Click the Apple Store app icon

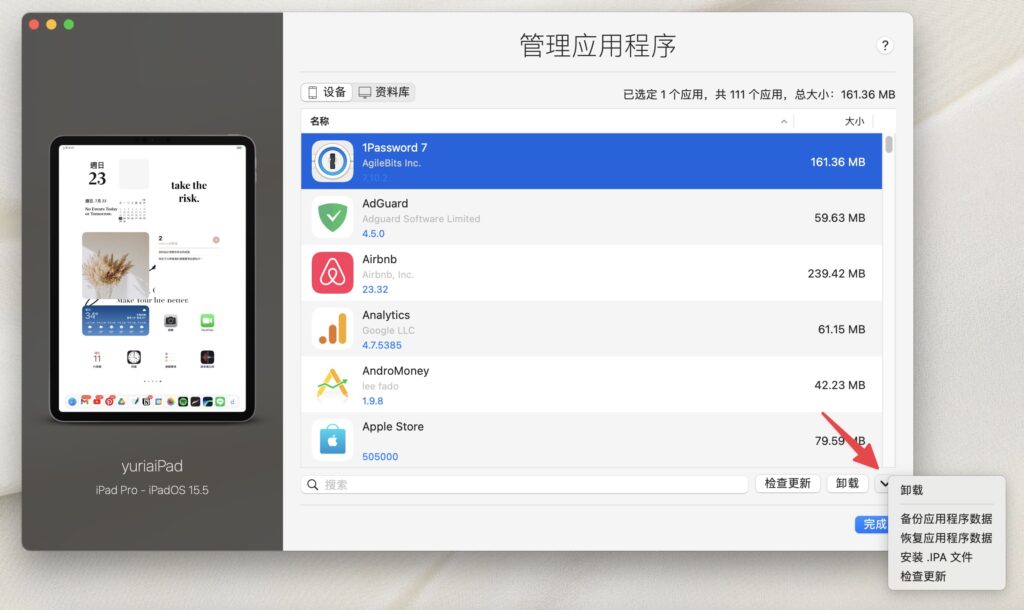tap(332, 440)
